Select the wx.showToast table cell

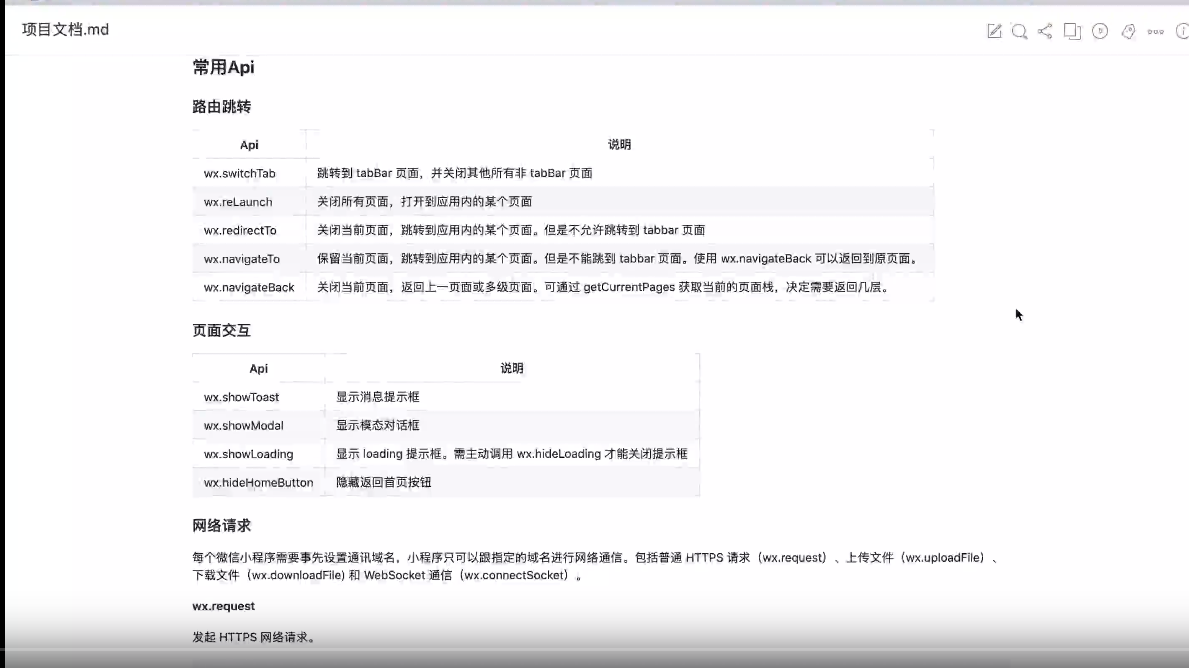pos(242,397)
